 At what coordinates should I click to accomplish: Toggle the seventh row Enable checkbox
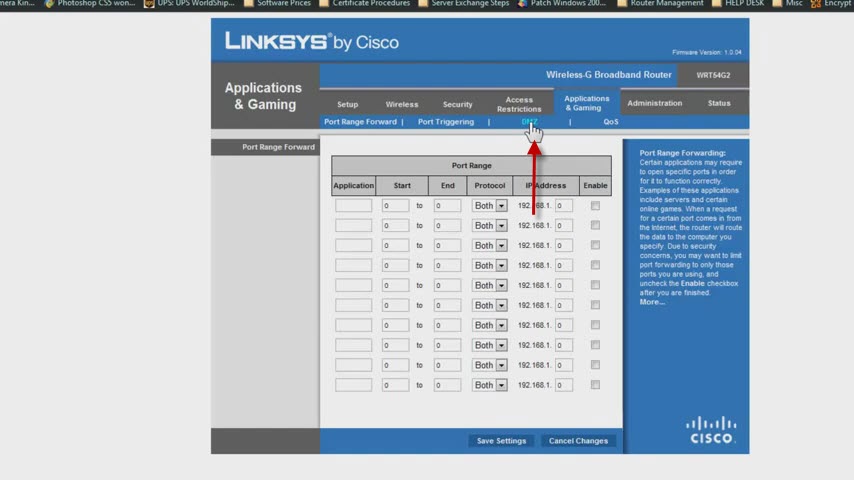[x=595, y=325]
